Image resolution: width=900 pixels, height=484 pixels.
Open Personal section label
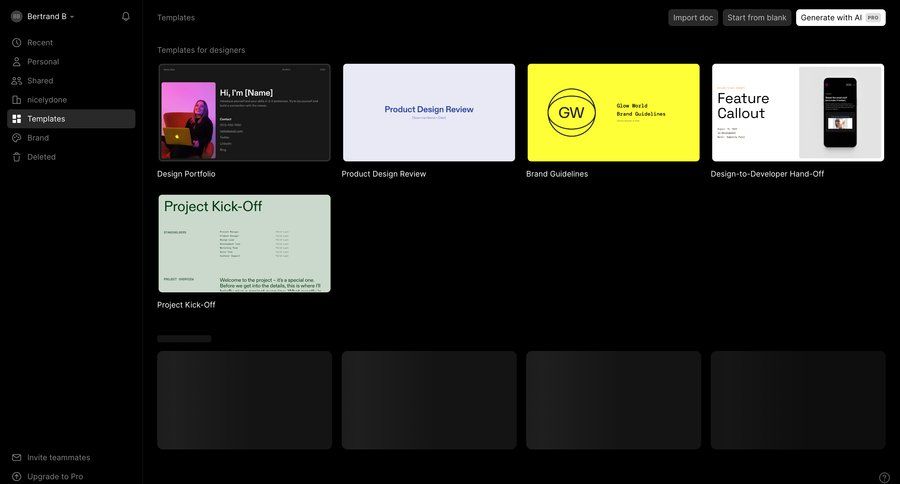(x=43, y=61)
